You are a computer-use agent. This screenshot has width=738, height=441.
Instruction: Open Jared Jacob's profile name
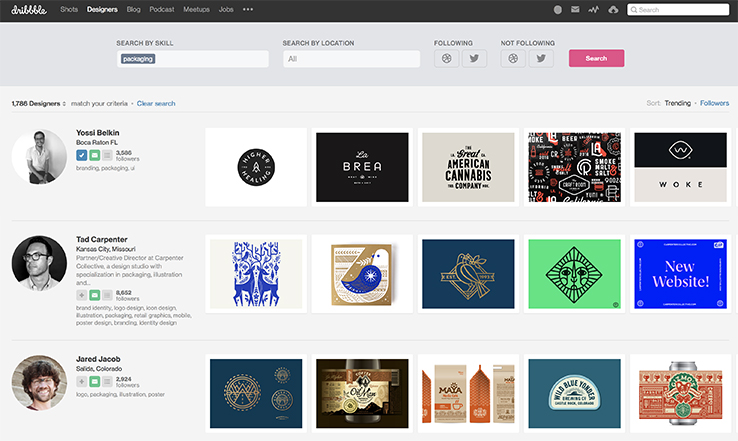point(98,359)
